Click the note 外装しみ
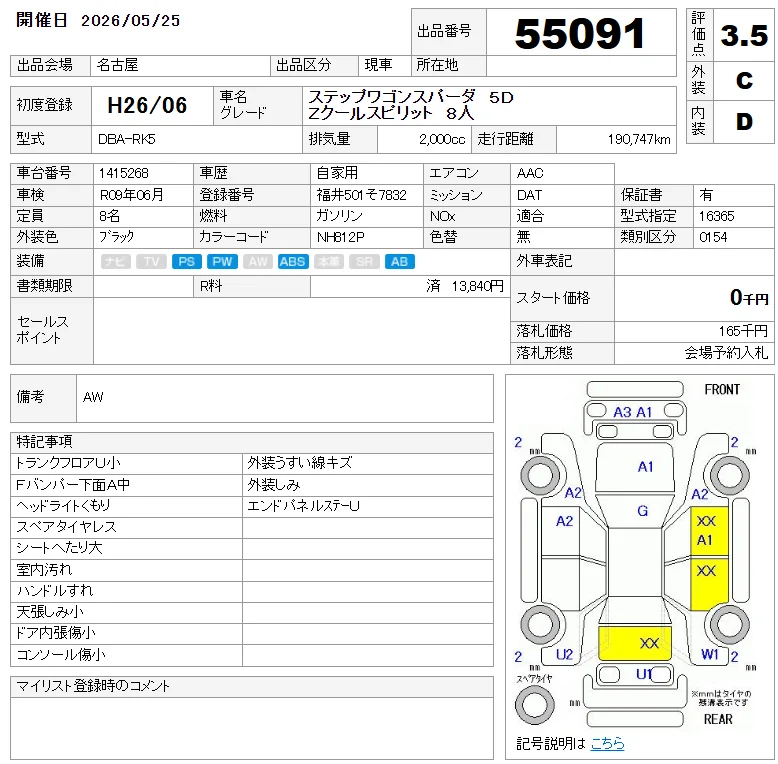Image resolution: width=778 pixels, height=764 pixels. [274, 484]
